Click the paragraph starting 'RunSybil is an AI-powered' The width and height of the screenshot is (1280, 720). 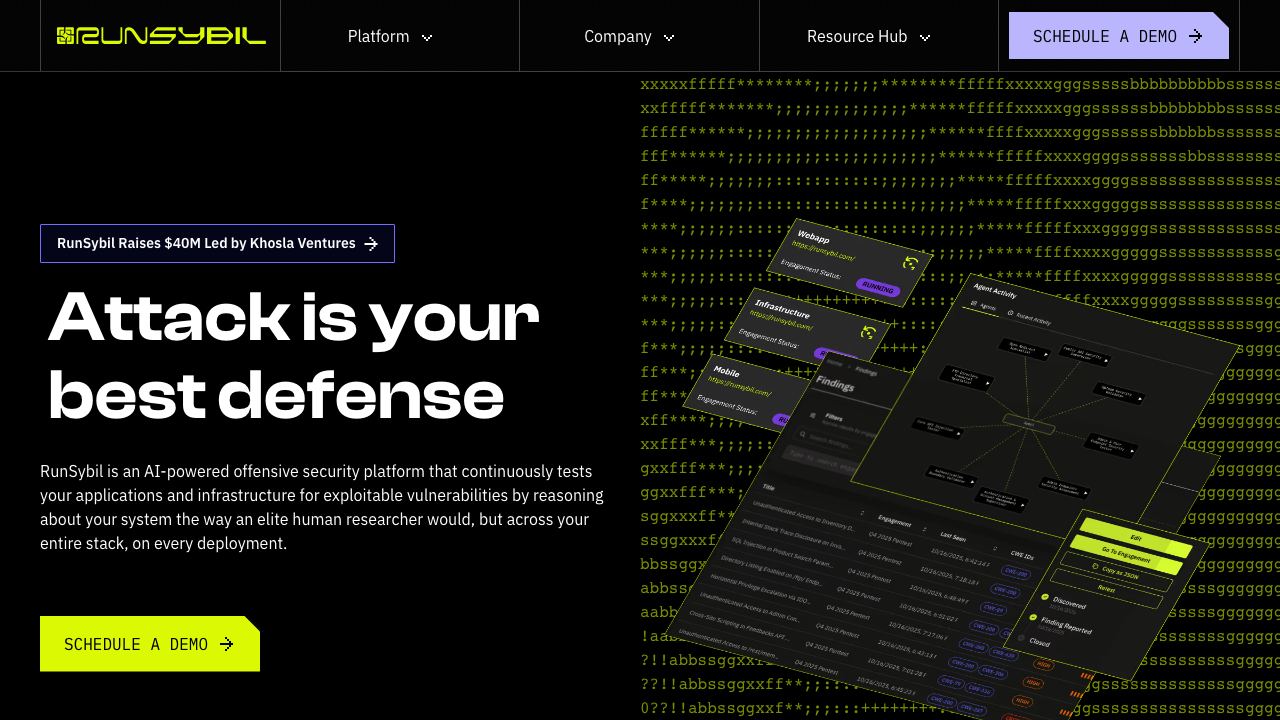coord(322,507)
